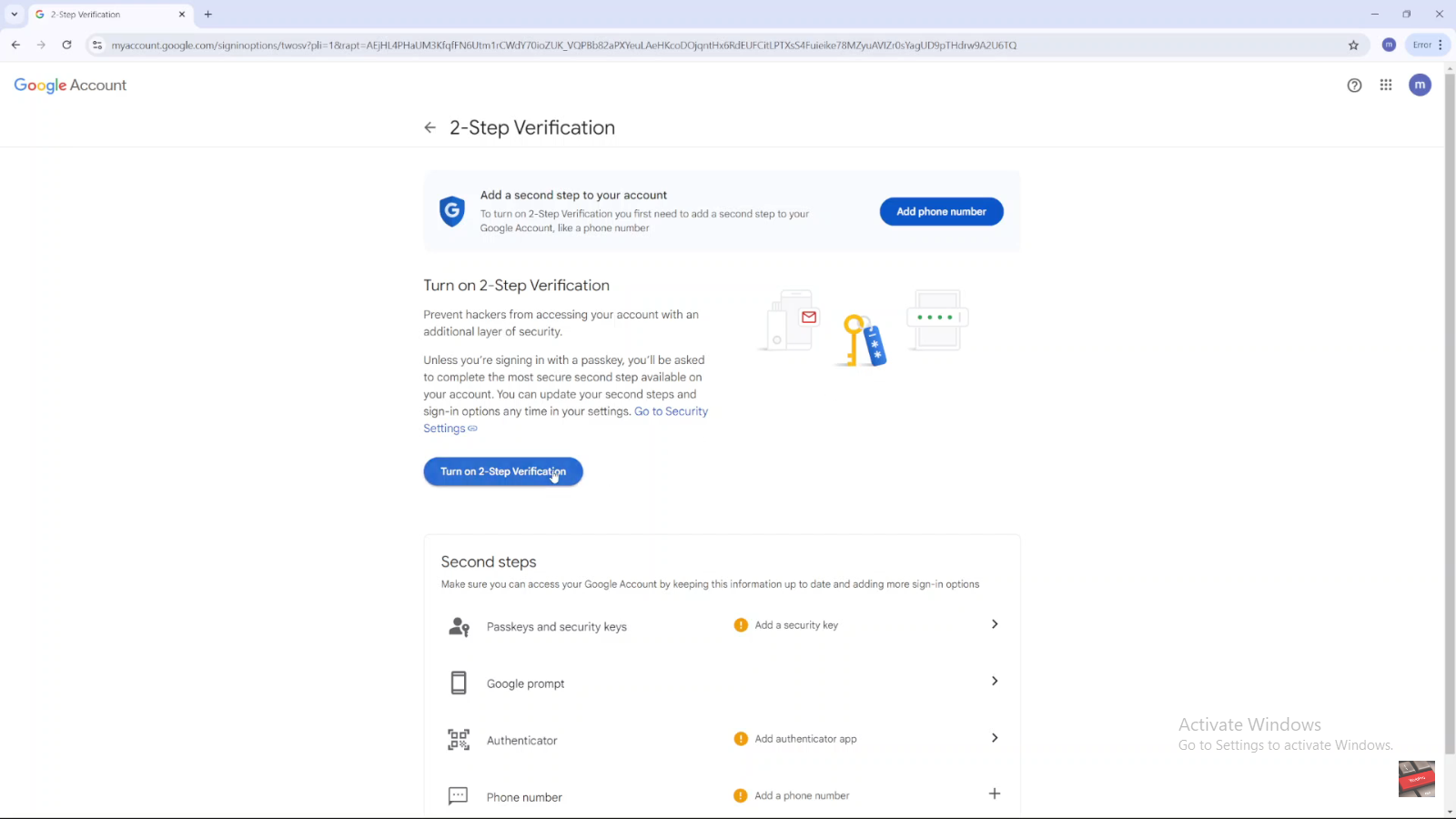
Task: Open the Google Account avatar menu
Action: tap(1420, 85)
